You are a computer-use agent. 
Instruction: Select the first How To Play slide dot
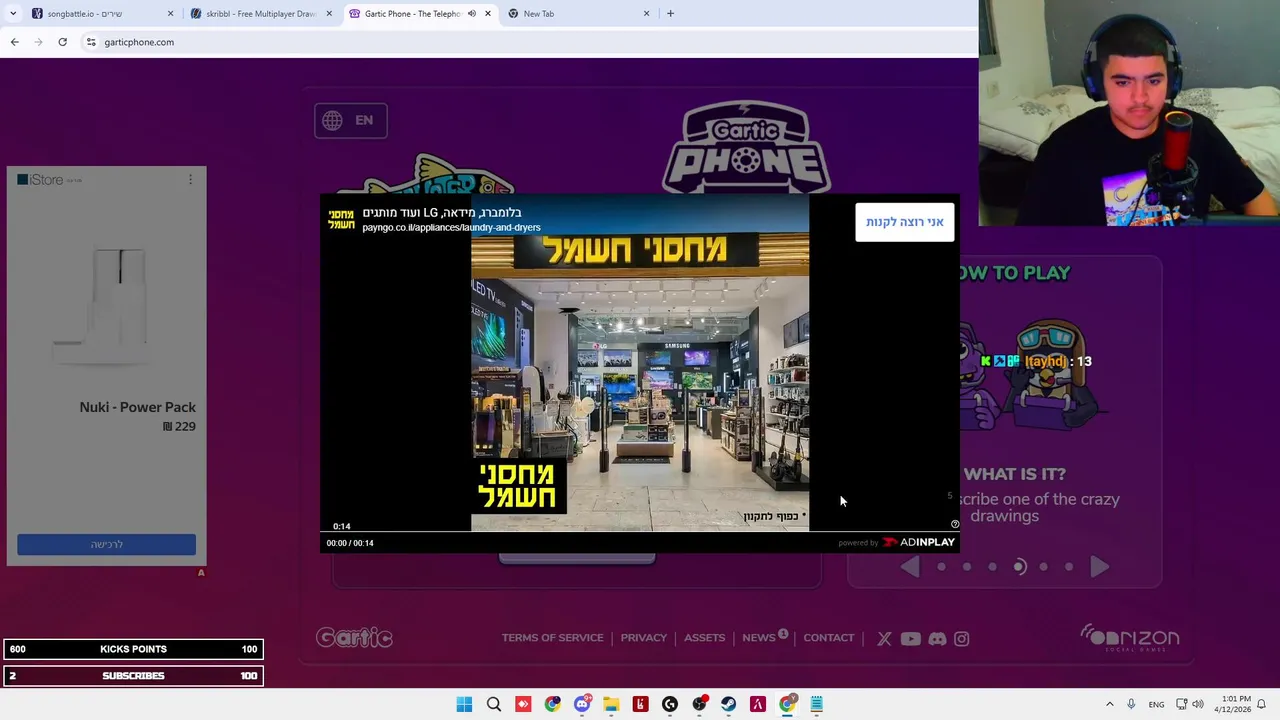coord(941,567)
